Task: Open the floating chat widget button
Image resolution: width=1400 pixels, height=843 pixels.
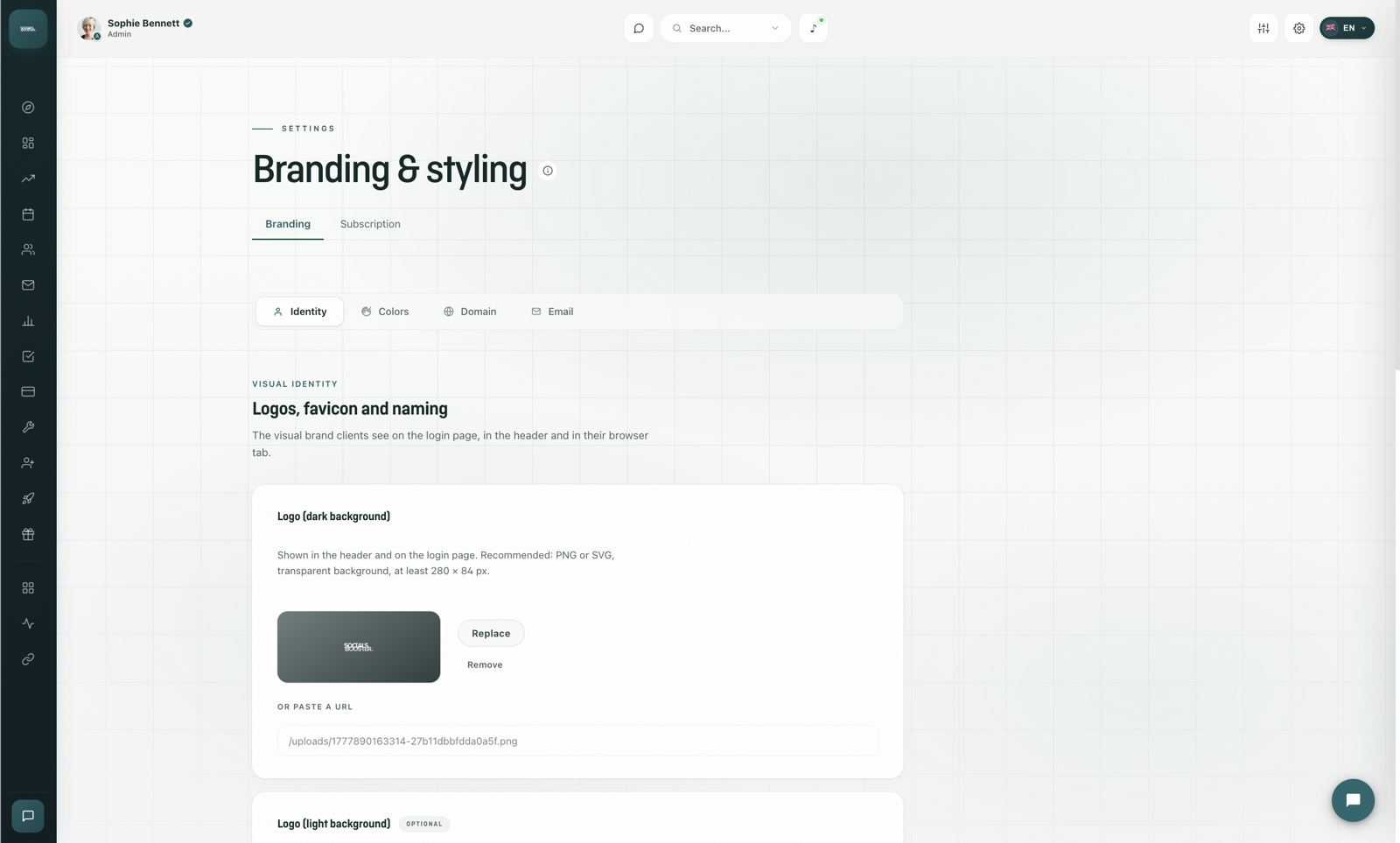Action: [1353, 800]
